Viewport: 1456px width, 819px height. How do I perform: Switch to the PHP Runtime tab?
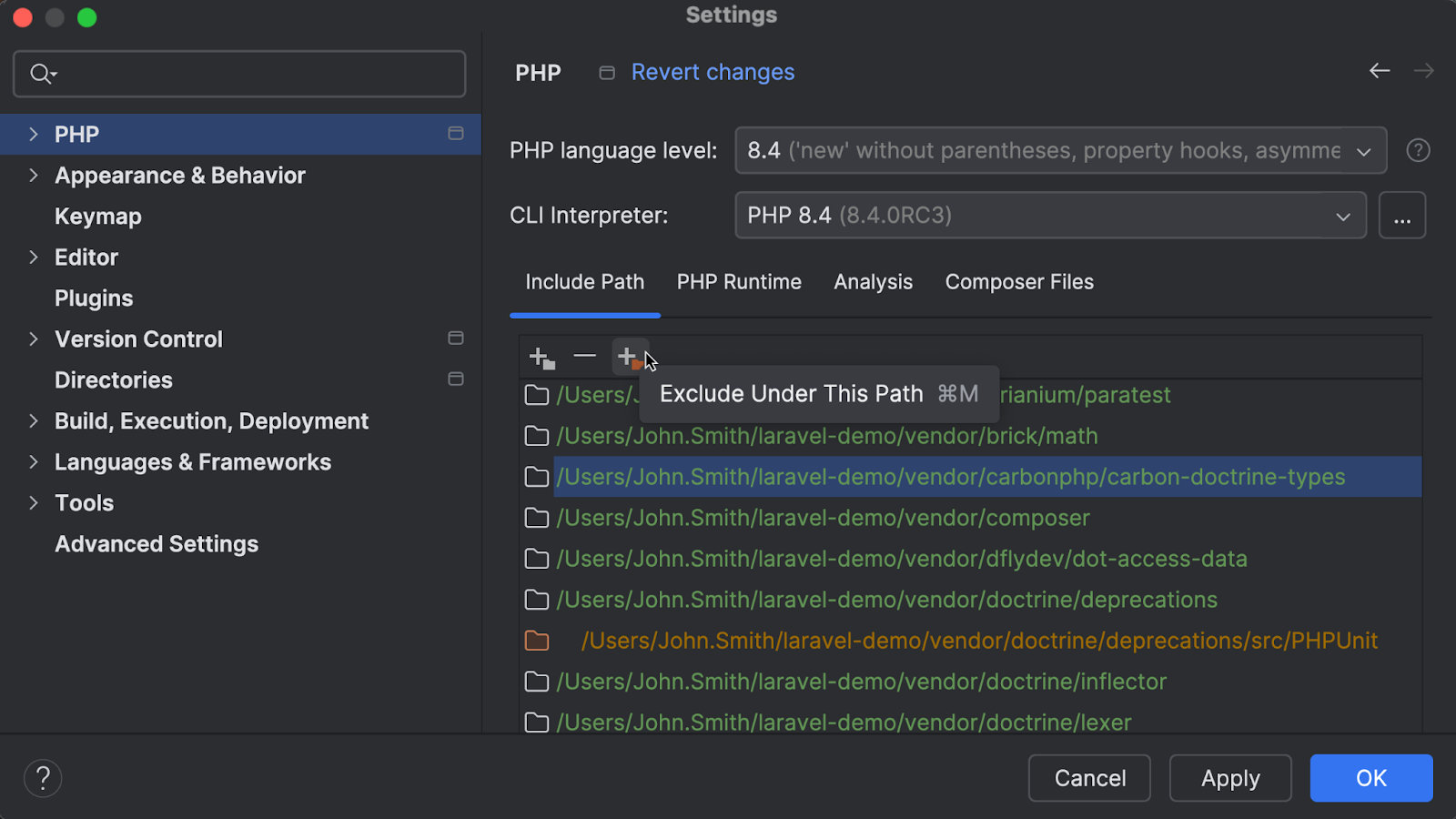[738, 282]
